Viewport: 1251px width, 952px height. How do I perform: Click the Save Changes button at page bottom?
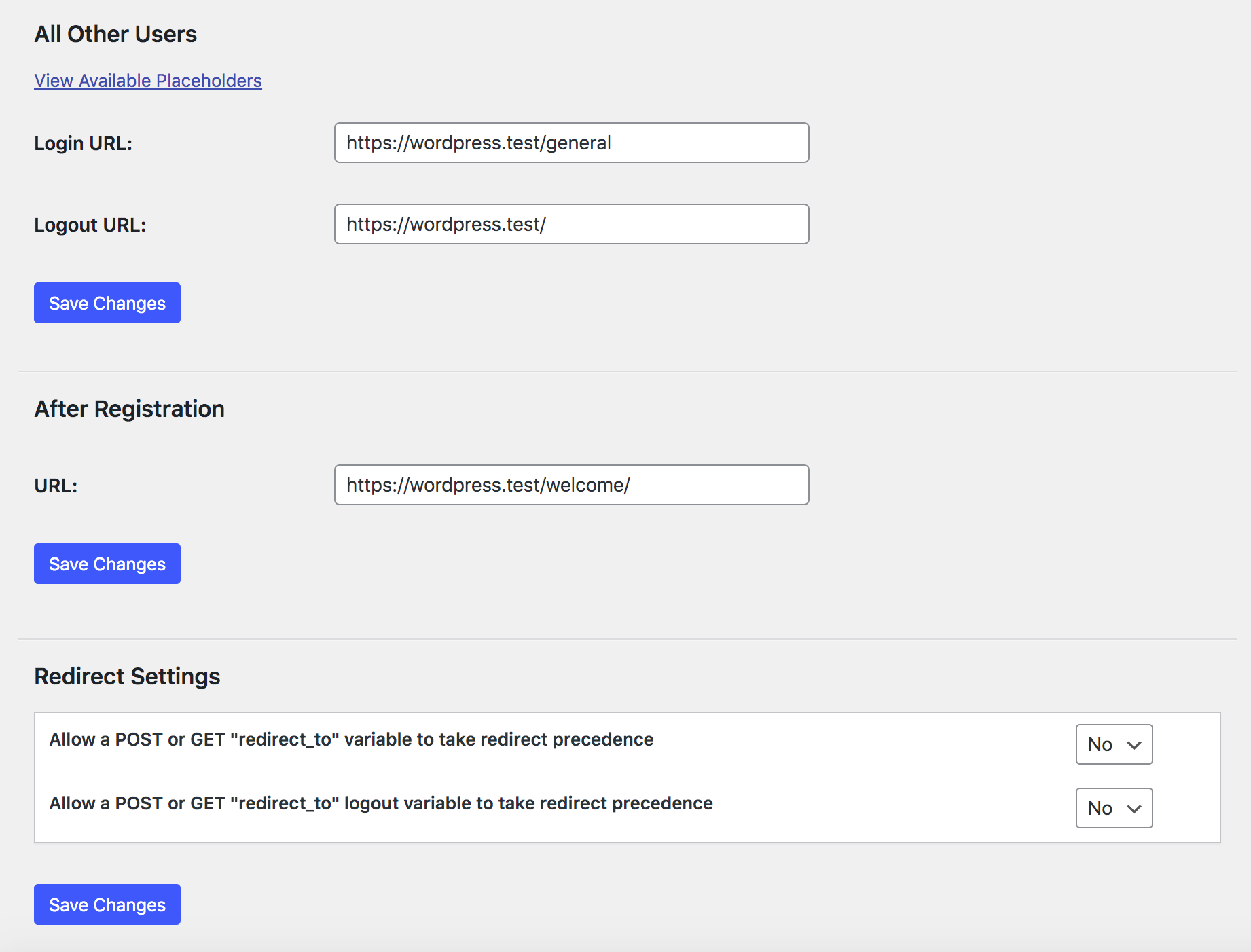tap(107, 904)
